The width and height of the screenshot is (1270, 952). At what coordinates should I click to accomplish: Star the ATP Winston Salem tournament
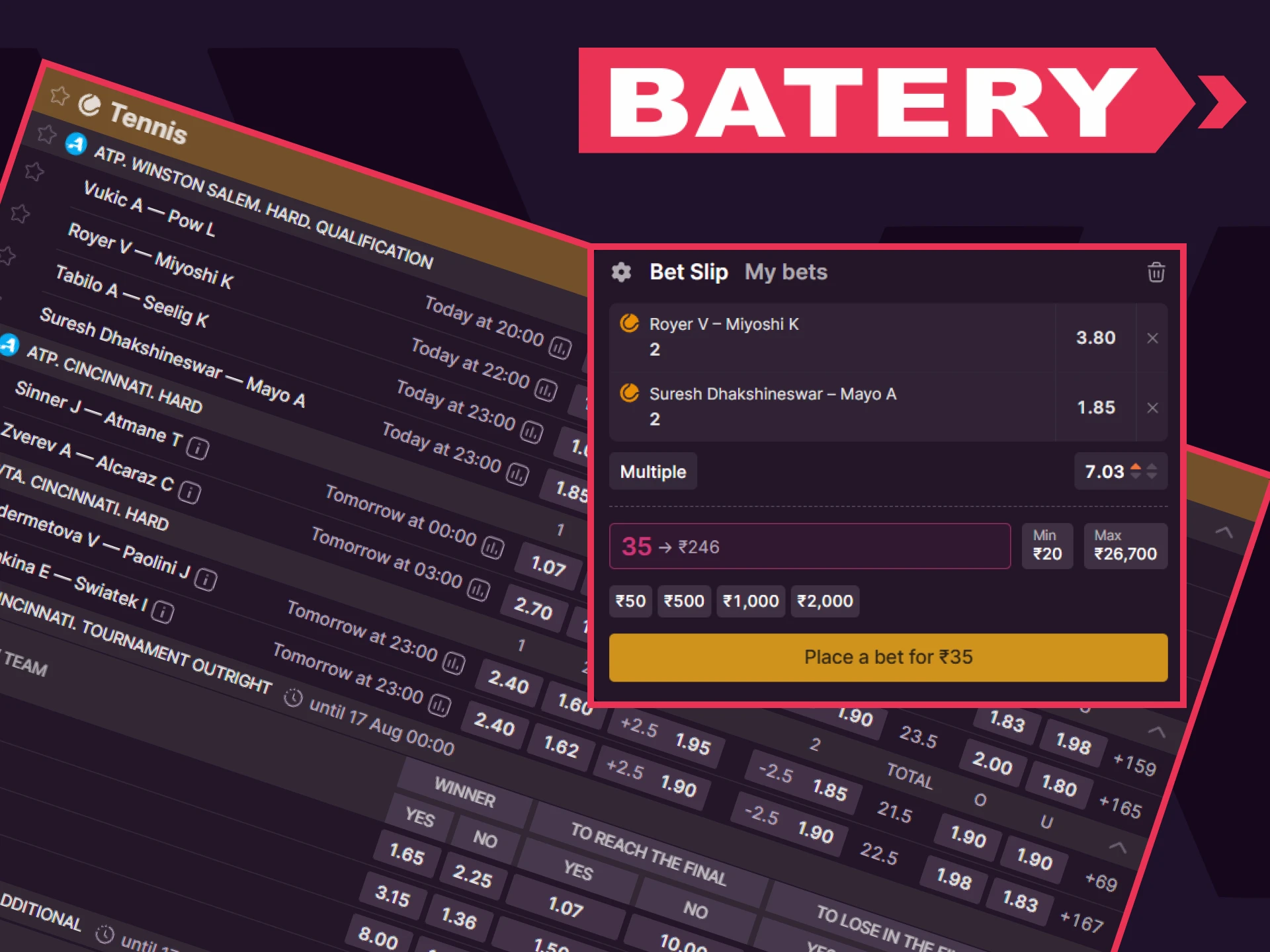point(46,135)
